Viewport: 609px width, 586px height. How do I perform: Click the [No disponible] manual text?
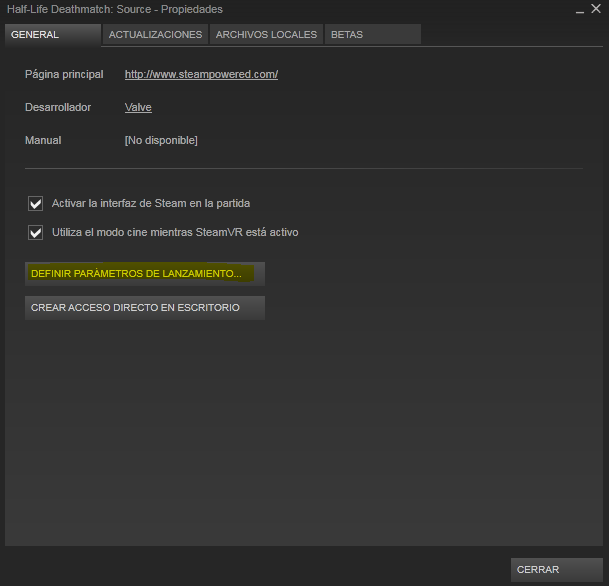[161, 140]
